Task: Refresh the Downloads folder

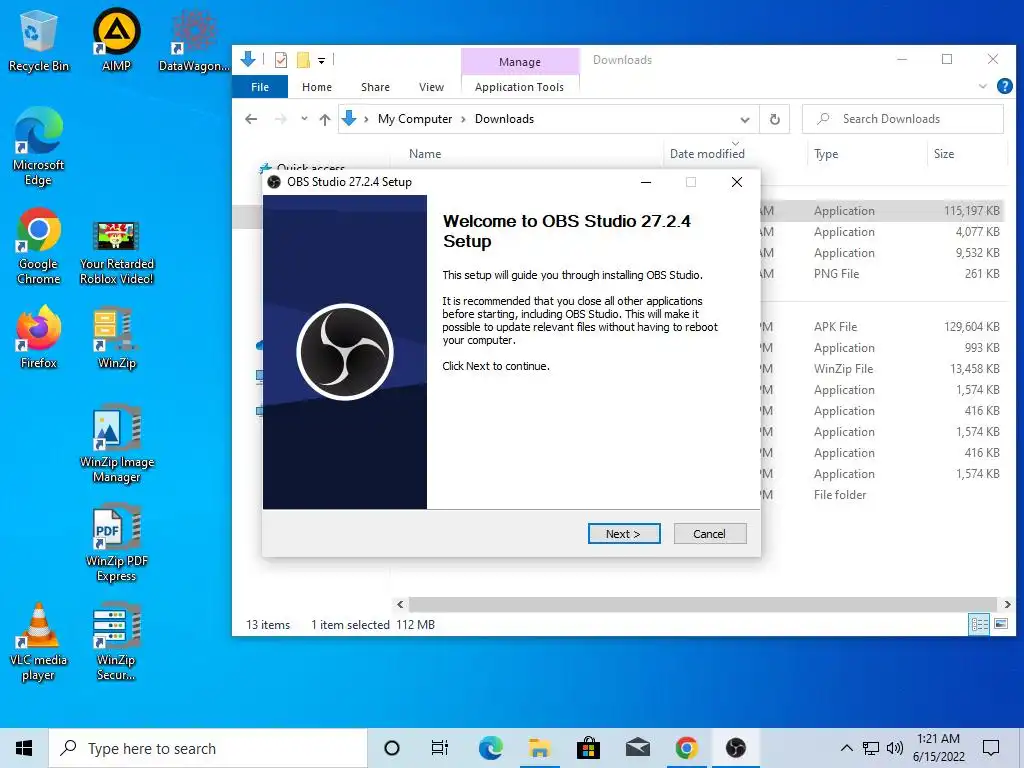Action: 775,120
